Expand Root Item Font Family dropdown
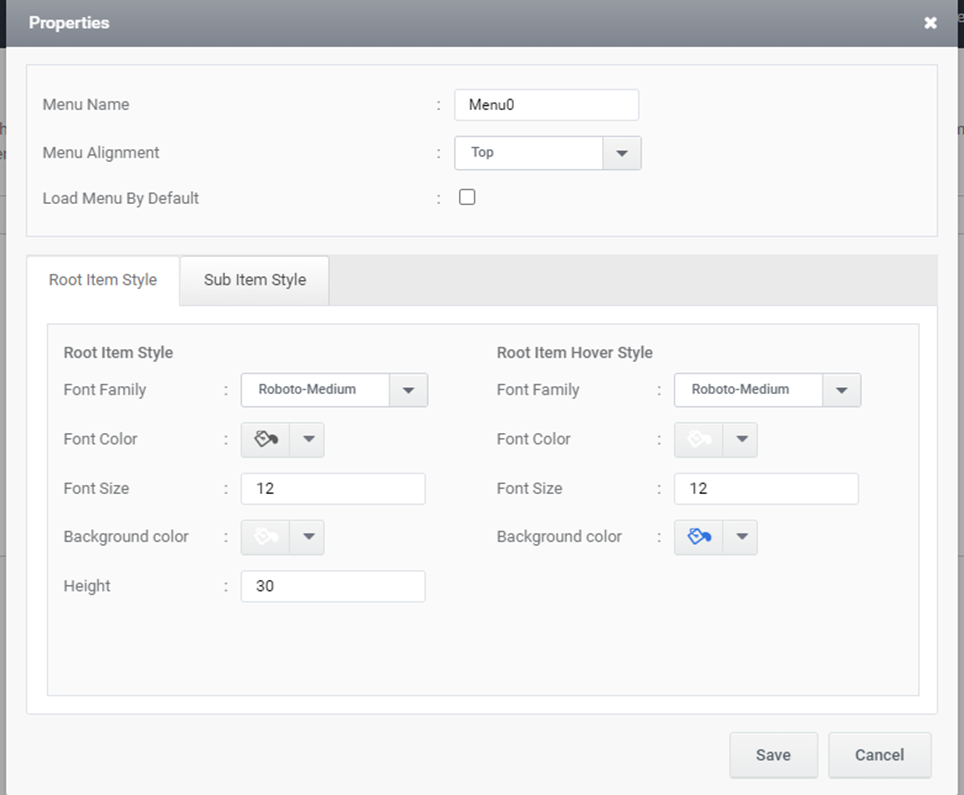964x795 pixels. coord(408,390)
